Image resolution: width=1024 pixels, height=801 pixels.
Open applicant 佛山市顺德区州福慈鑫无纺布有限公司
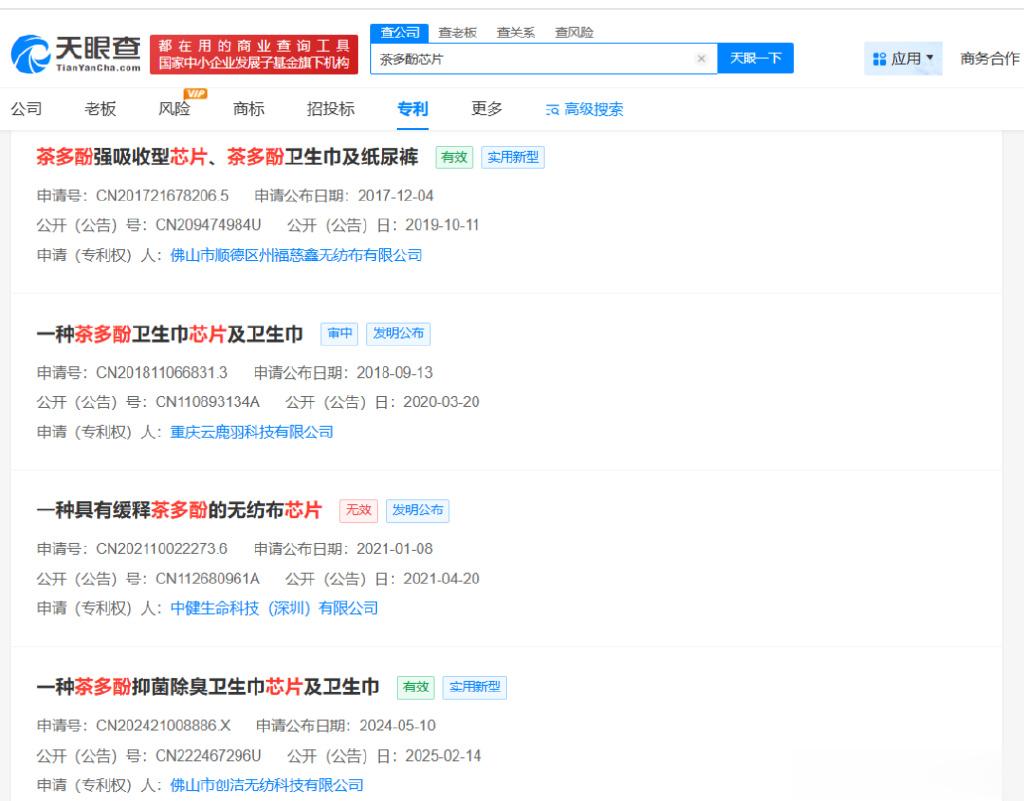click(x=296, y=255)
